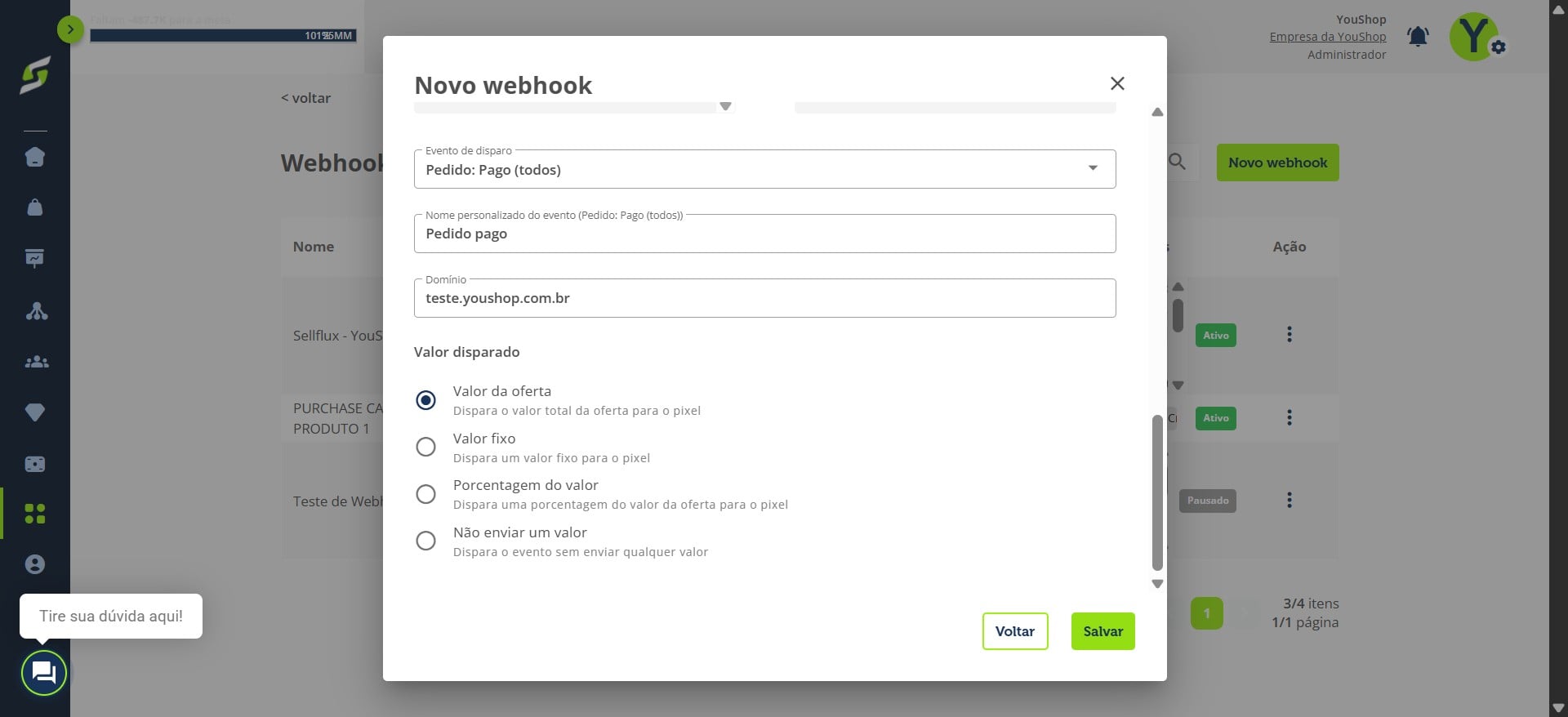This screenshot has width=1568, height=717.
Task: Open the people group icon in sidebar
Action: point(37,362)
